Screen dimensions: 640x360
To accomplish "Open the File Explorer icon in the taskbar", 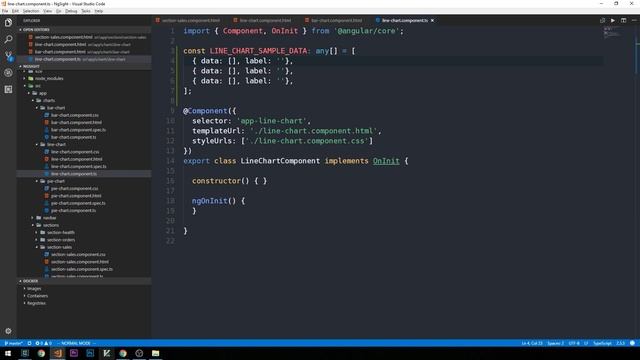I will [156, 353].
